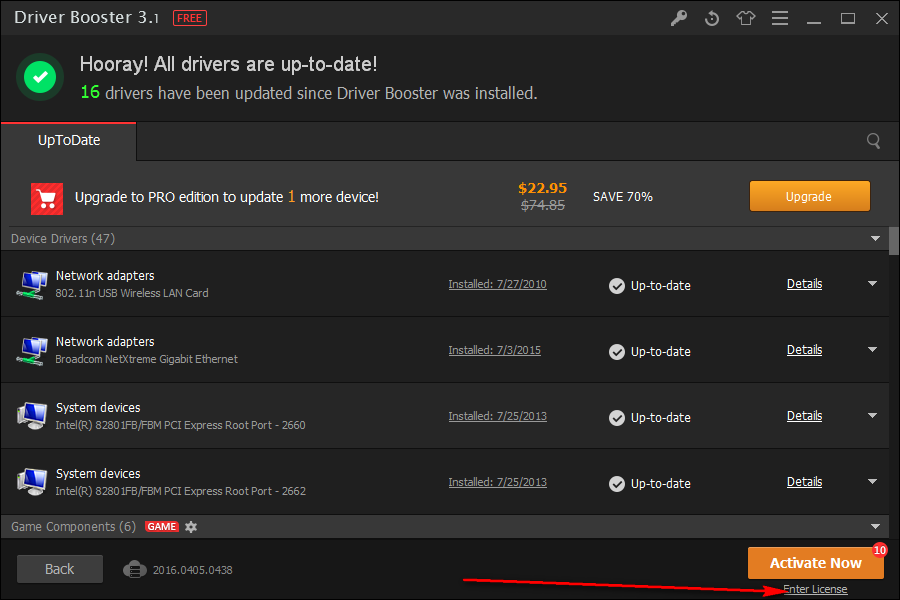
Task: Click the Installed: 7/3/2015 link
Action: pos(494,350)
